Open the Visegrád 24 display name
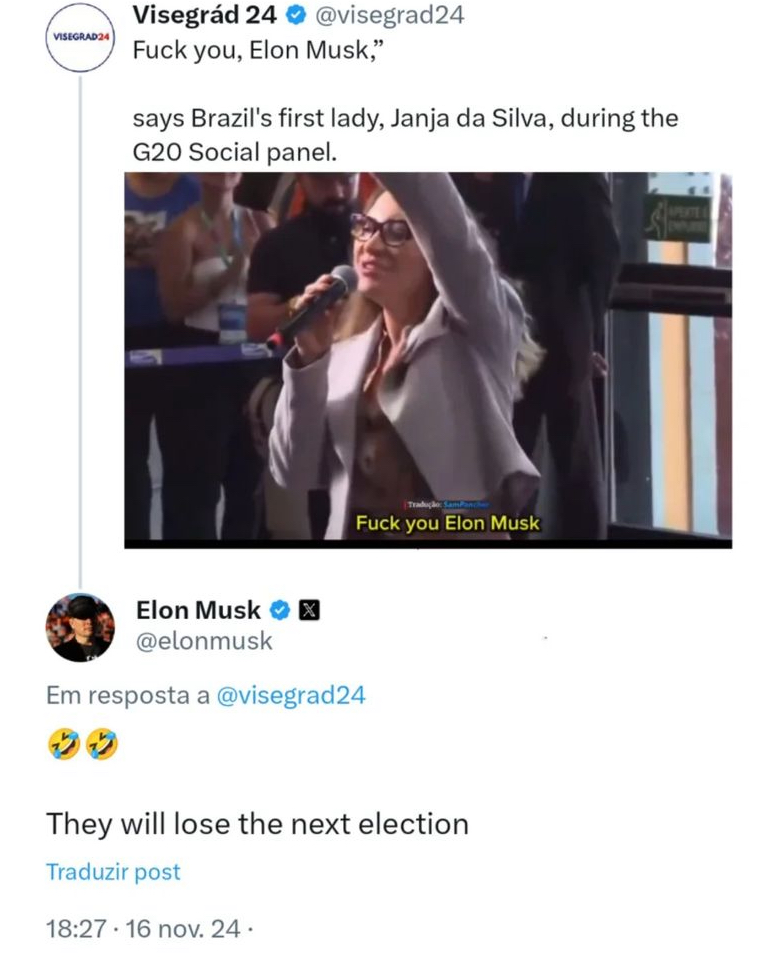Viewport: 776px width, 958px height. click(205, 15)
